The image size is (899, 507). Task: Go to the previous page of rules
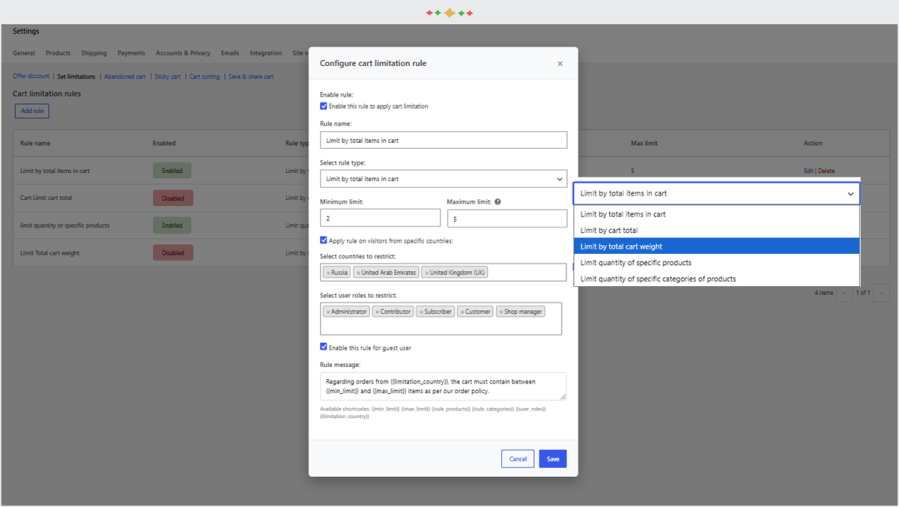point(844,293)
